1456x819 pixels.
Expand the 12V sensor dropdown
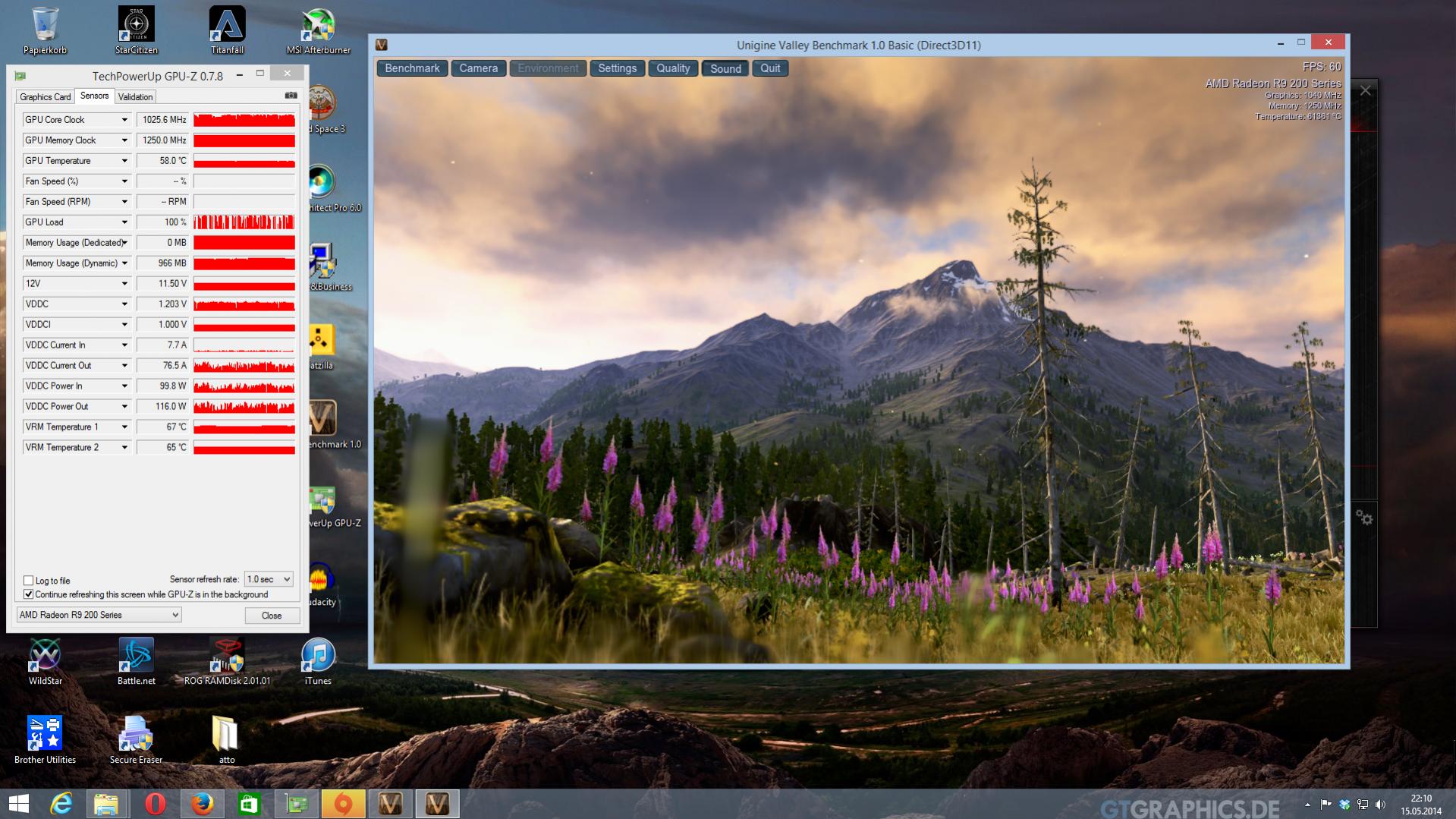(124, 284)
